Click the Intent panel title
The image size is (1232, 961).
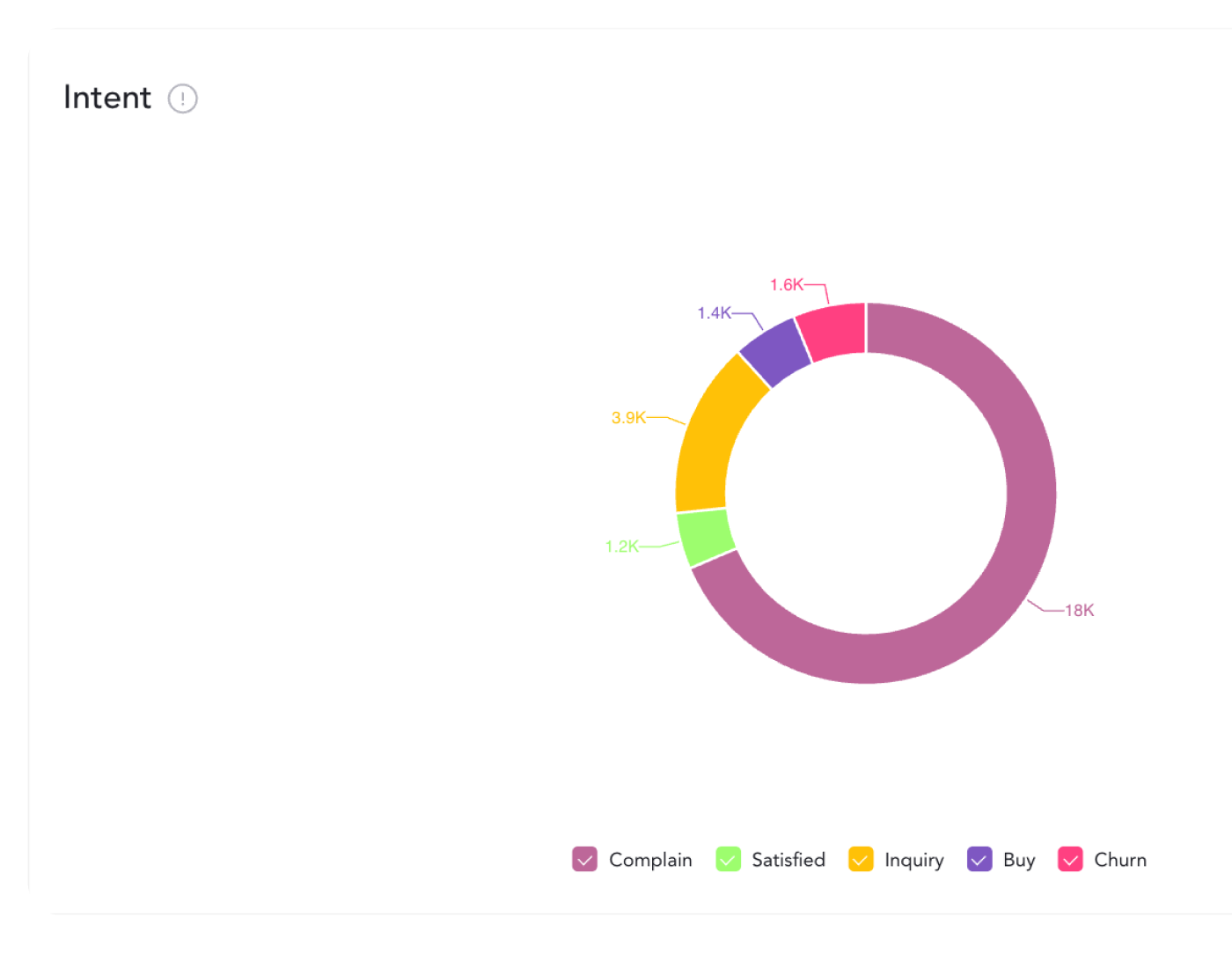(107, 98)
